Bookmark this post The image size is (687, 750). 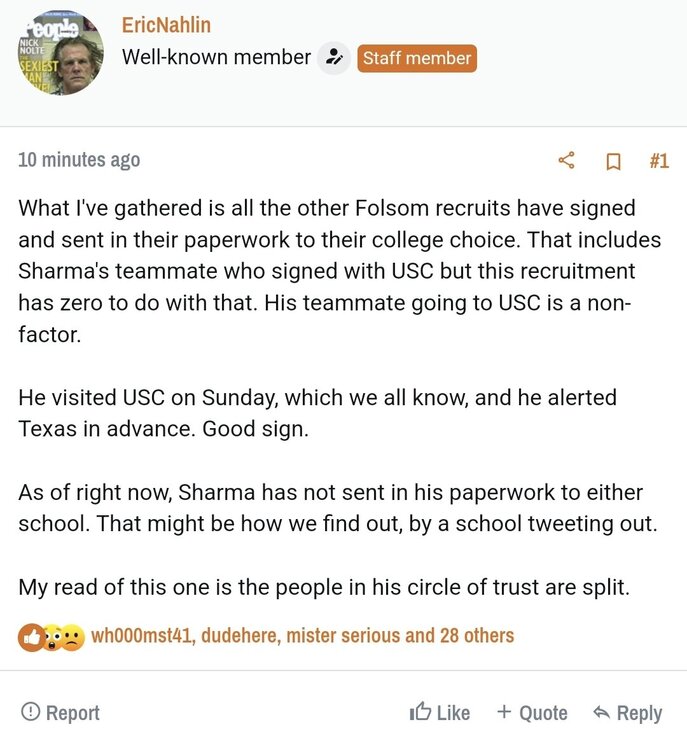point(614,161)
